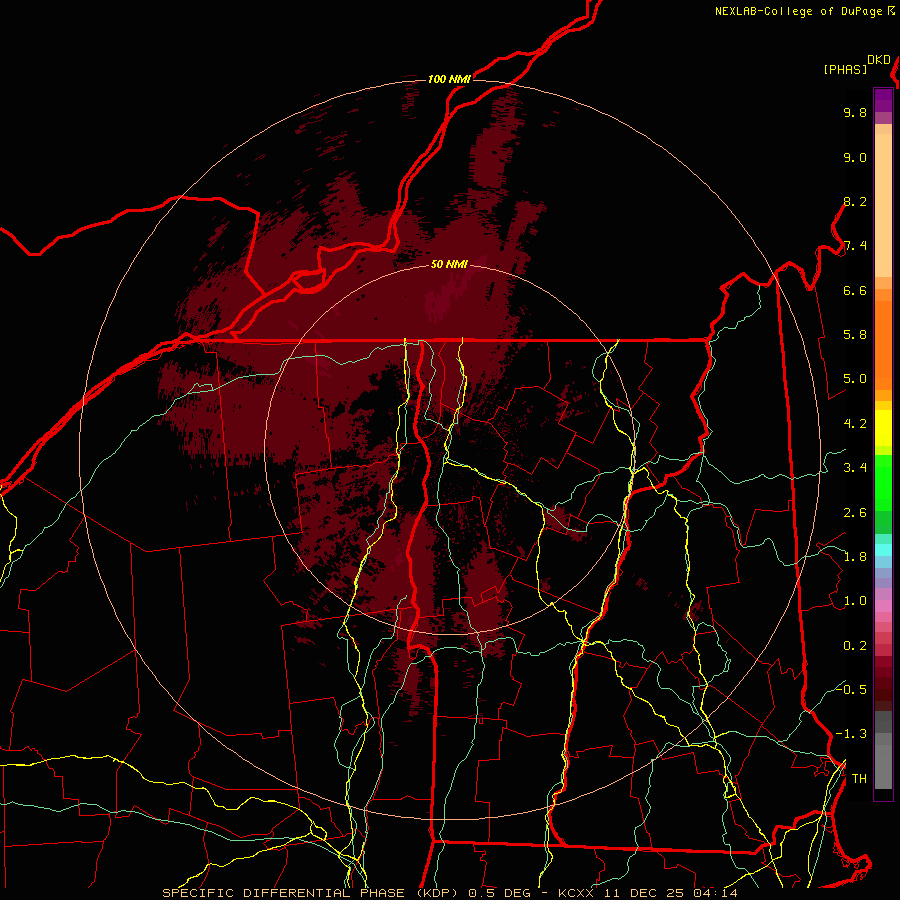Click the -1.3 legend value
Viewport: 900px width, 900px height.
coord(851,734)
